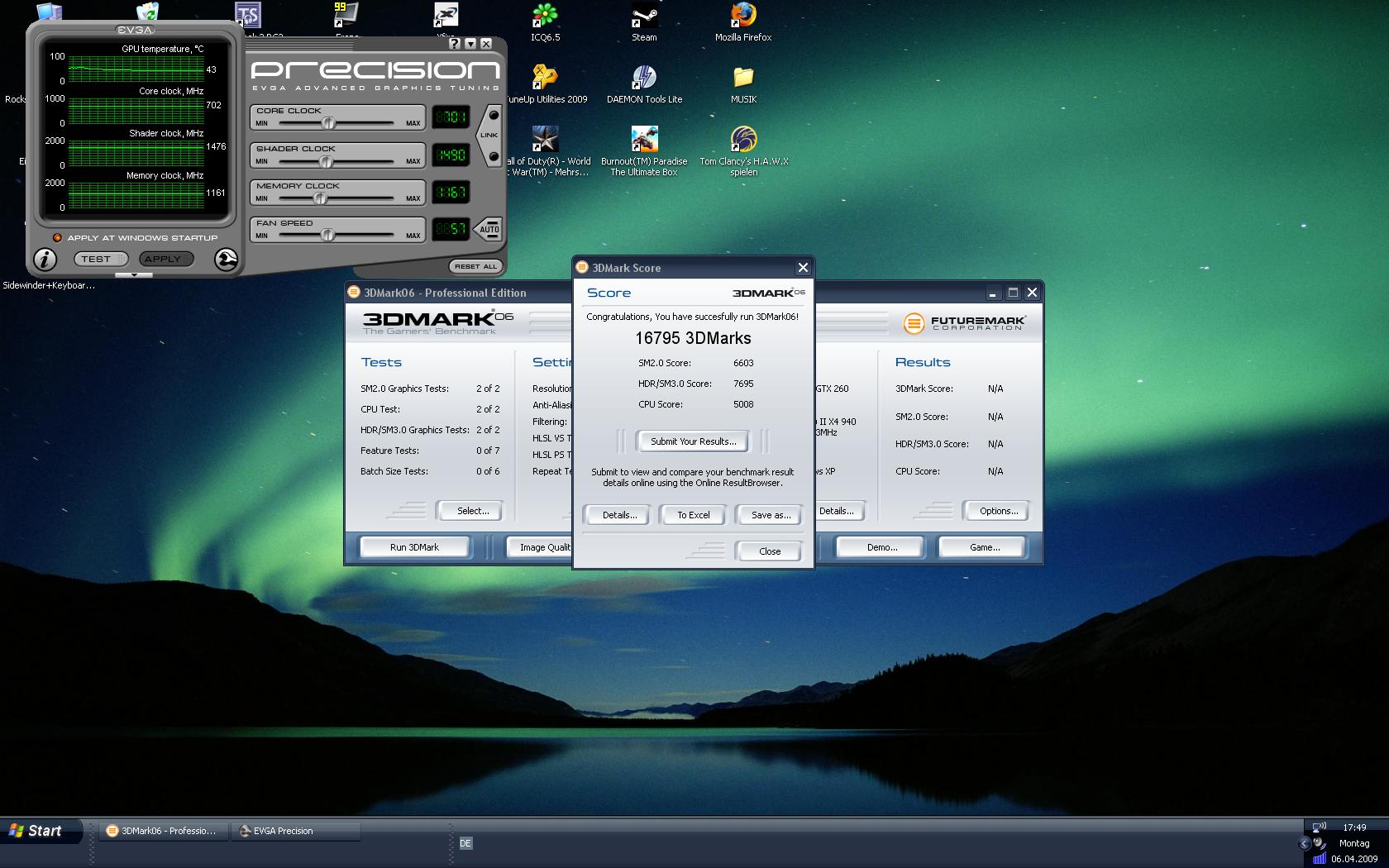Open the Windows Start menu
This screenshot has width=1389, height=868.
pyautogui.click(x=40, y=831)
